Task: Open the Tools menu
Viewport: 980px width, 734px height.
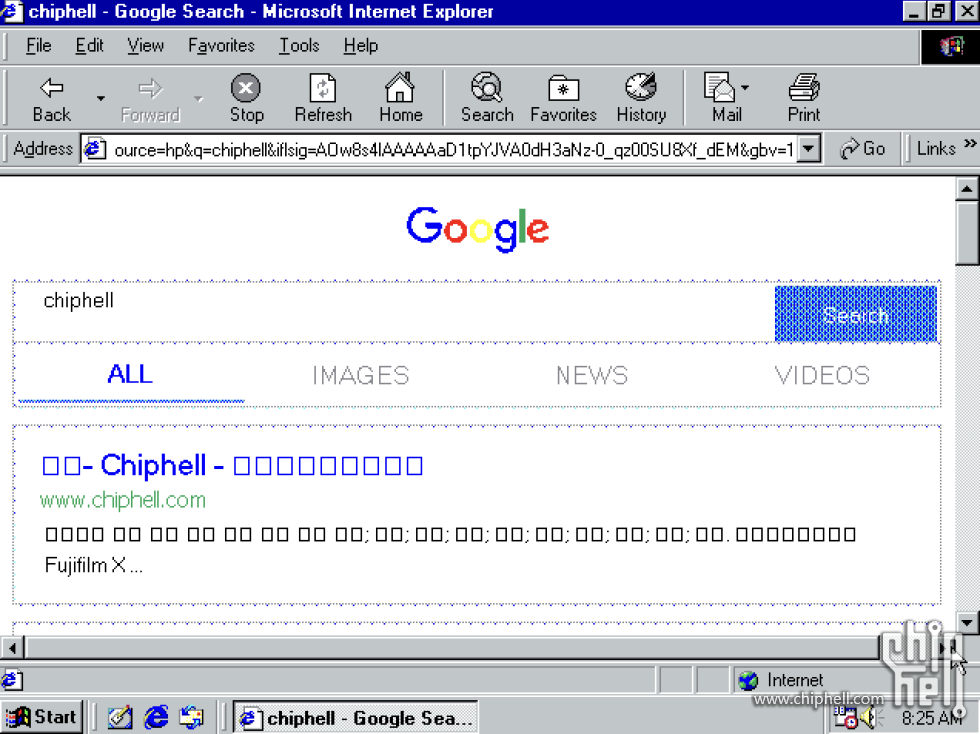Action: coord(299,46)
